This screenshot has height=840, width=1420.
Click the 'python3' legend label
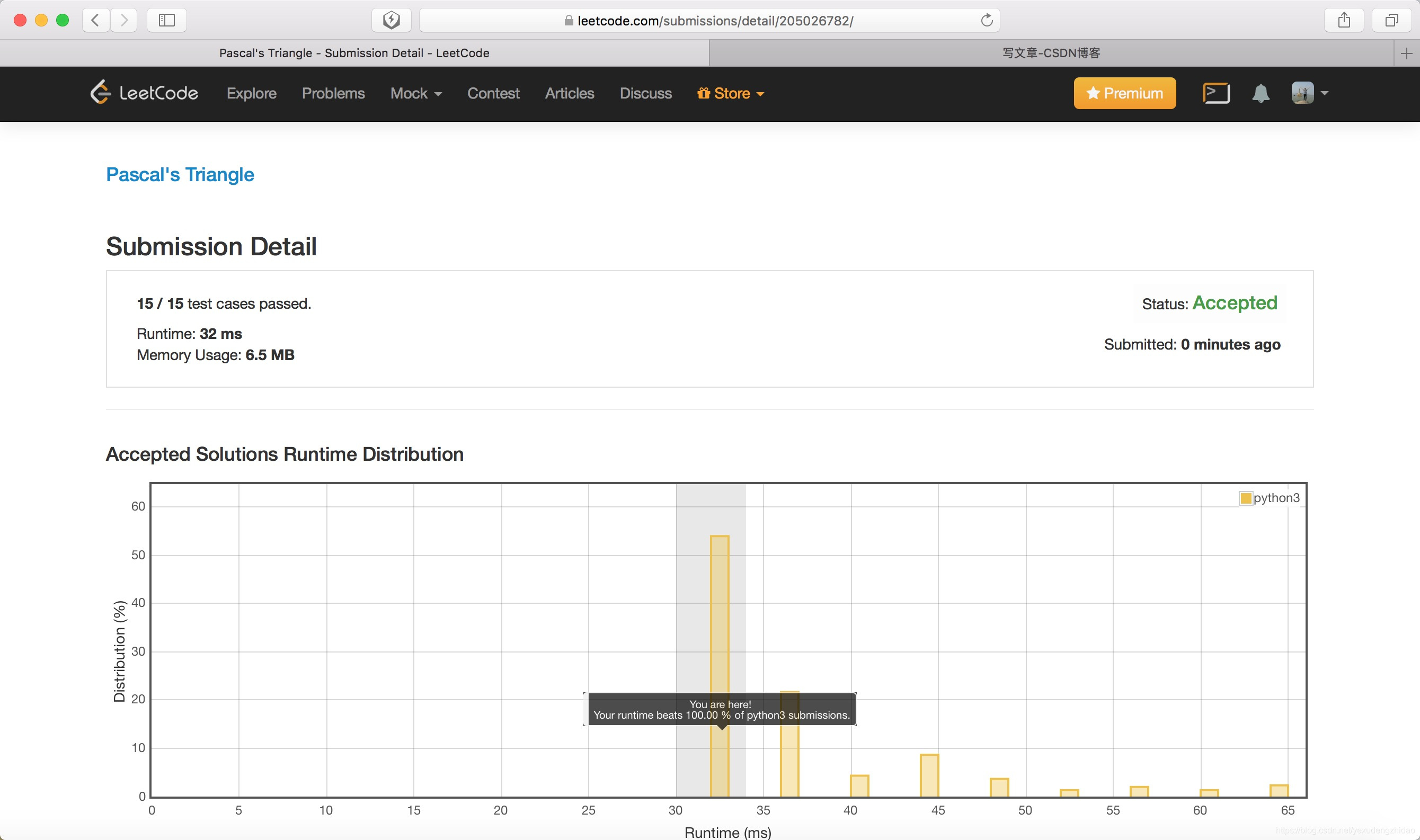[1276, 498]
